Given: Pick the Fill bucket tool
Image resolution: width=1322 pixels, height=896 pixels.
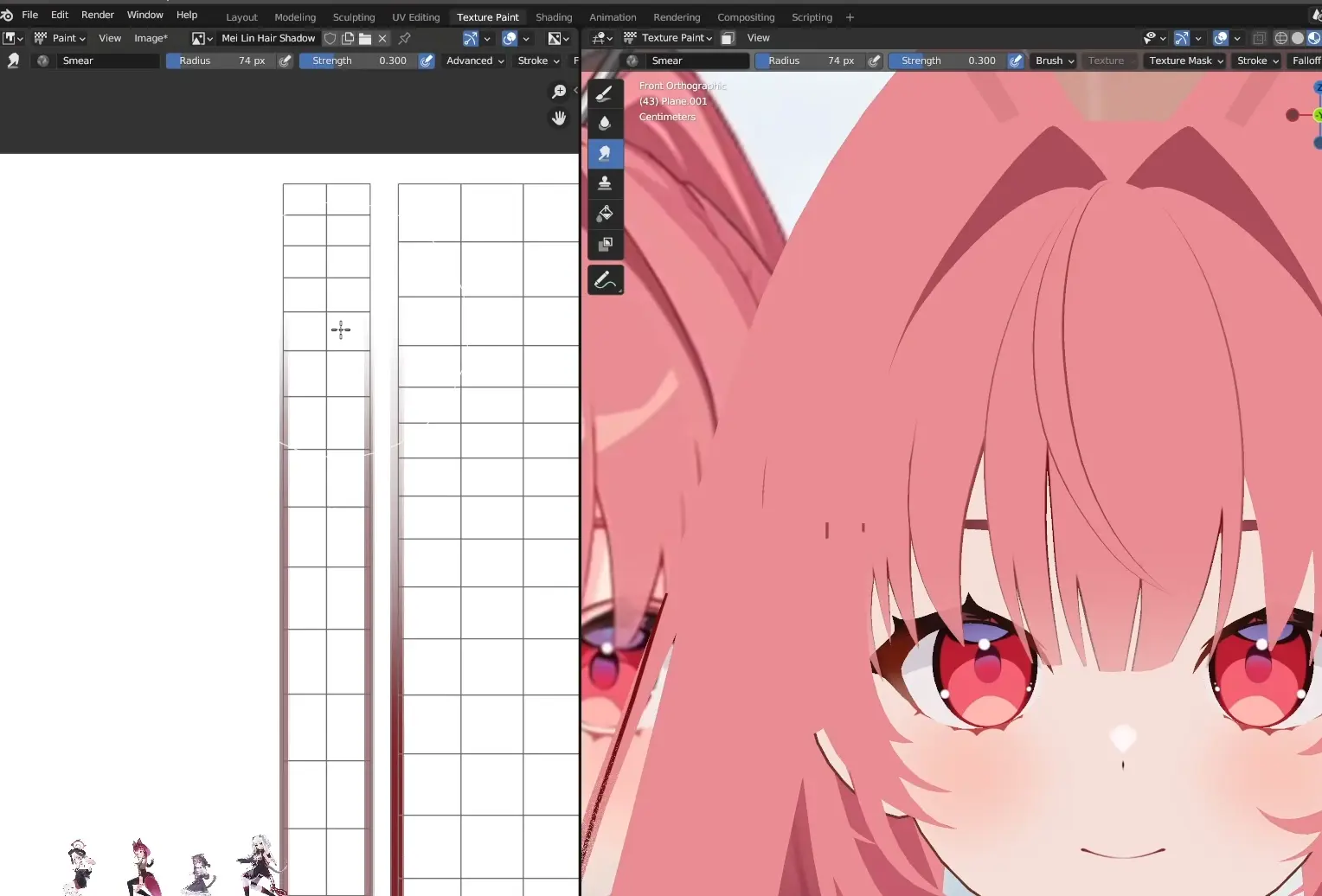Looking at the screenshot, I should [x=605, y=214].
